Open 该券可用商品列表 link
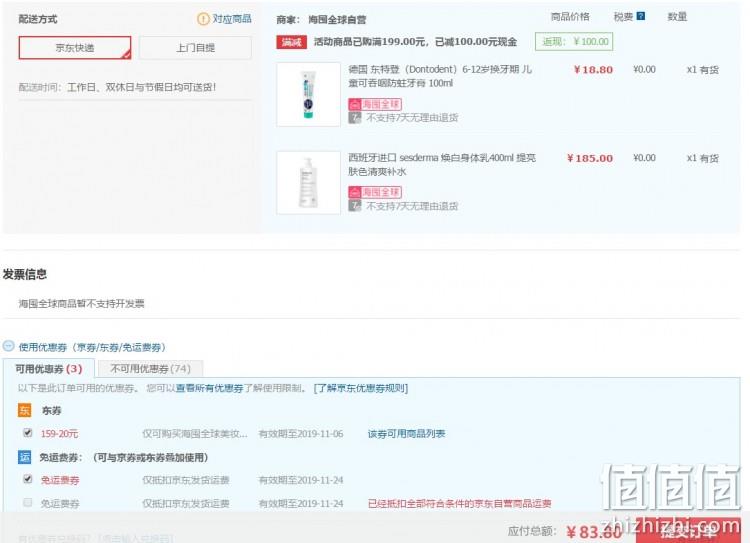The width and height of the screenshot is (750, 543). pyautogui.click(x=406, y=434)
